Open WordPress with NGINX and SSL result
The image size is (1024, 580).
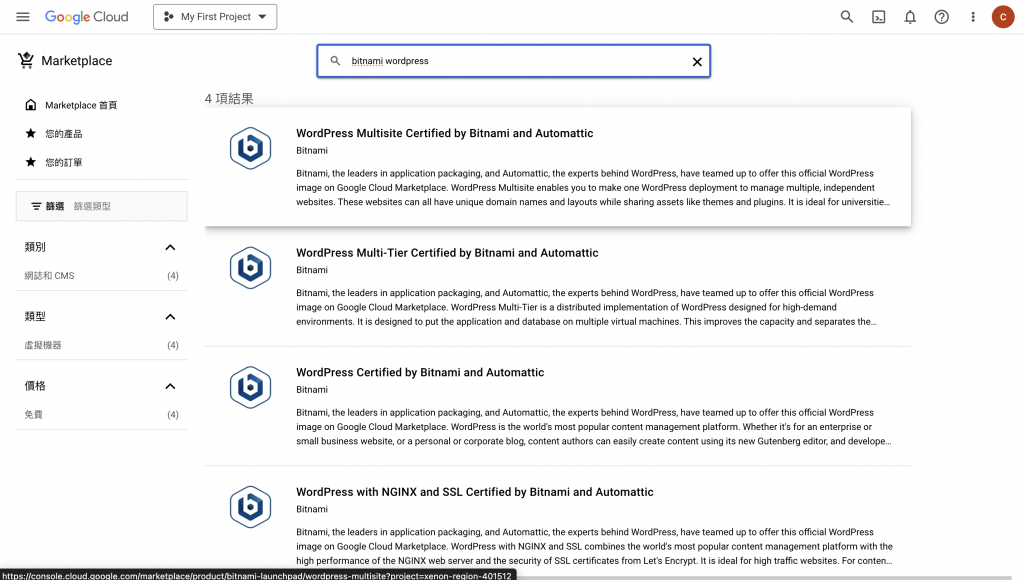point(475,492)
